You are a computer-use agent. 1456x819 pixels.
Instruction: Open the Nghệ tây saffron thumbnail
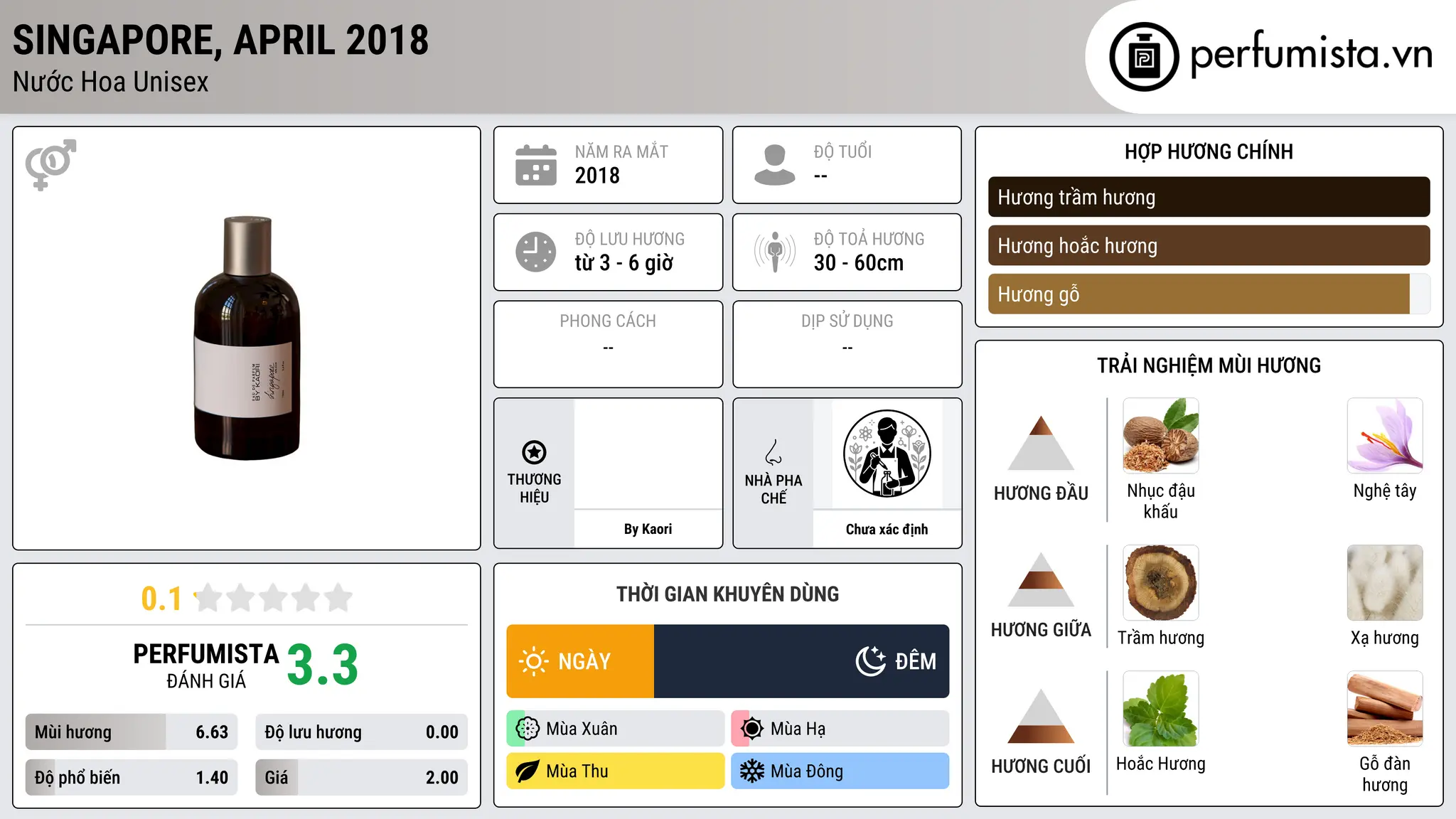pos(1385,436)
